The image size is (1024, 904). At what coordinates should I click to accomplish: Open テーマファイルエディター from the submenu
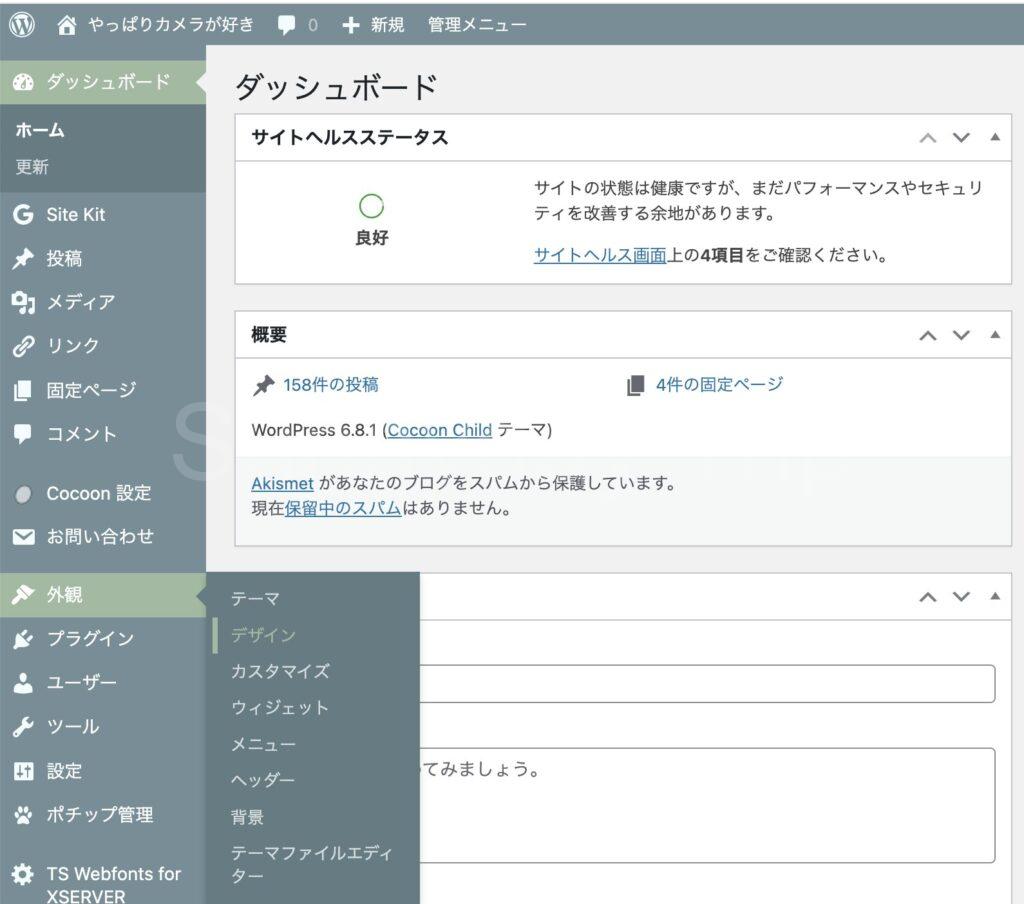pyautogui.click(x=311, y=864)
